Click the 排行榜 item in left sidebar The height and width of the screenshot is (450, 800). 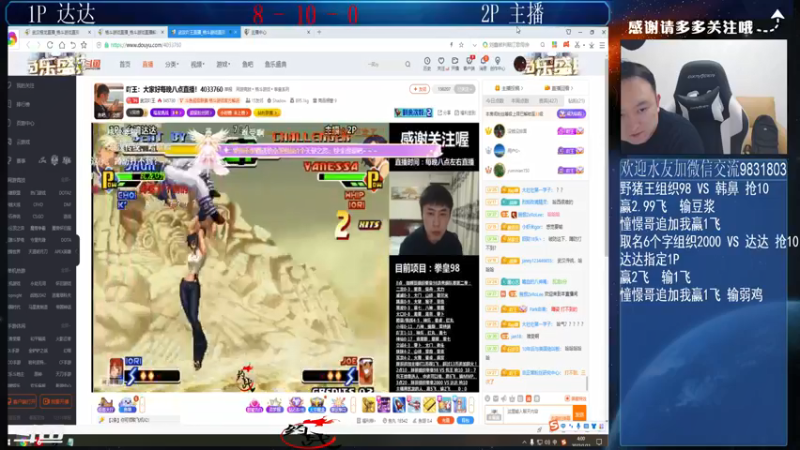tap(24, 105)
